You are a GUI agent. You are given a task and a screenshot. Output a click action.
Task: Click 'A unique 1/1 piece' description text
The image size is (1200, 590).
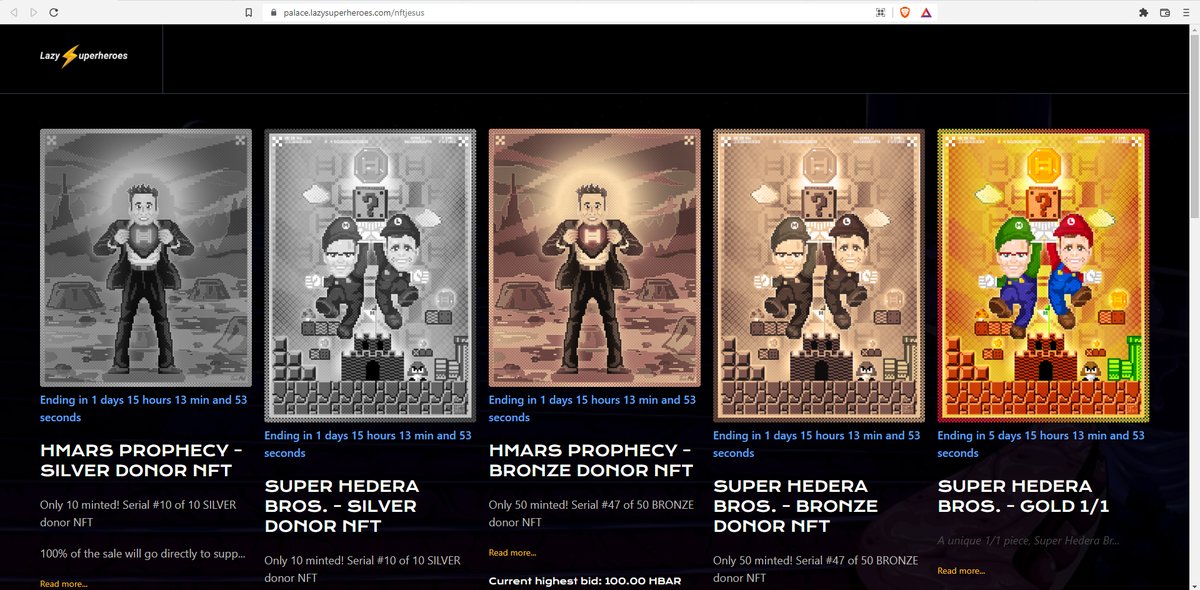click(x=1028, y=540)
